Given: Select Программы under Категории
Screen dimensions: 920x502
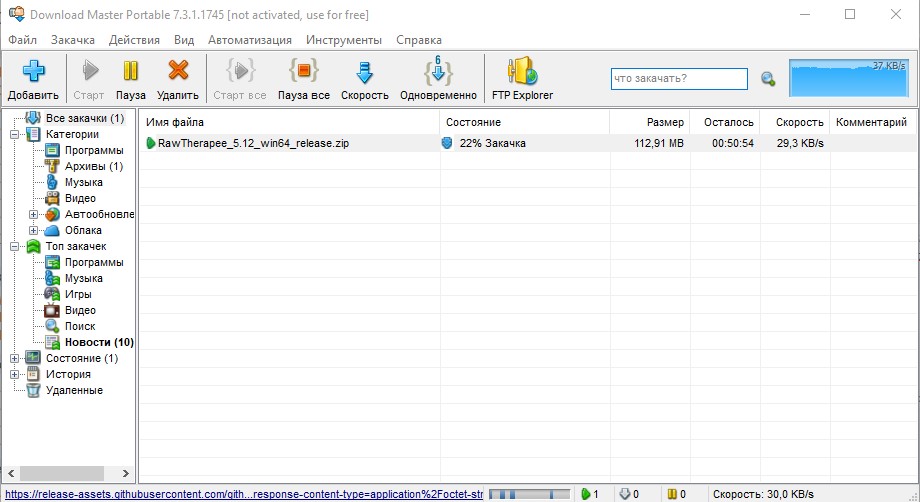Looking at the screenshot, I should [x=94, y=150].
